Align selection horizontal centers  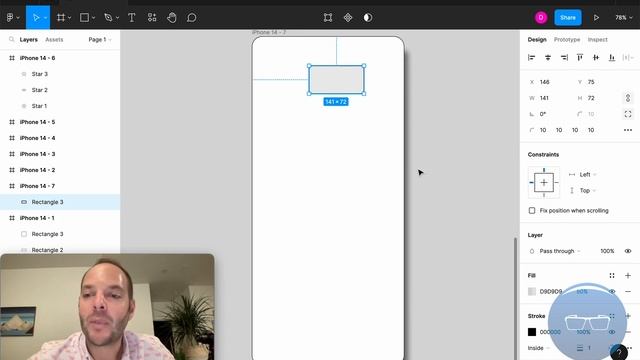548,58
